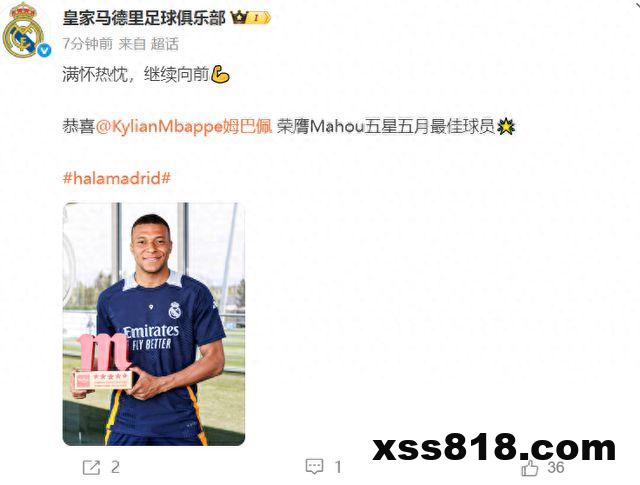Click the 荣膺Mahou五星五月最佳球员 text
The width and height of the screenshot is (640, 485).
coord(386,127)
